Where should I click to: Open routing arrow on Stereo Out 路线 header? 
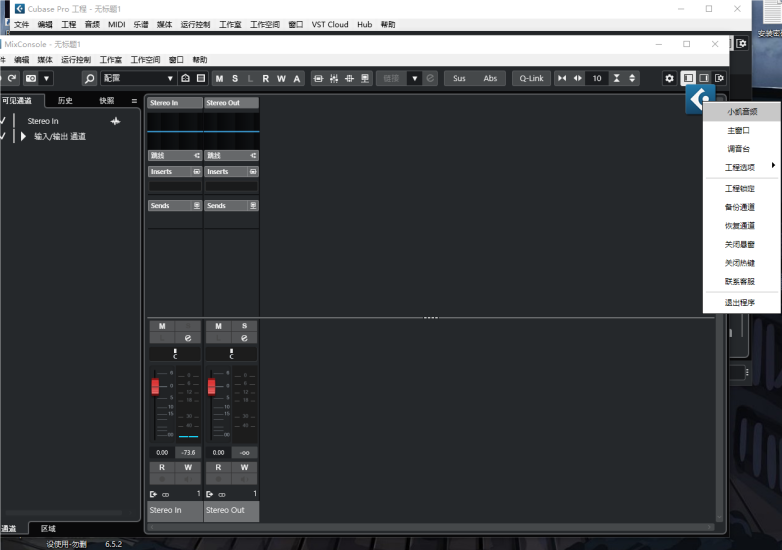253,156
